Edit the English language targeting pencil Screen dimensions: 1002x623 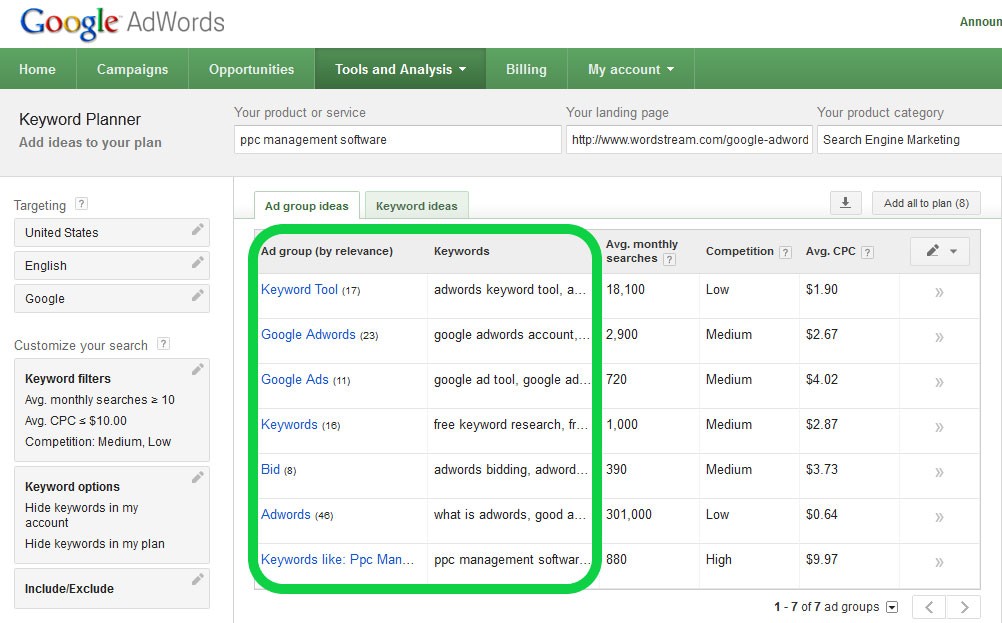pos(198,263)
